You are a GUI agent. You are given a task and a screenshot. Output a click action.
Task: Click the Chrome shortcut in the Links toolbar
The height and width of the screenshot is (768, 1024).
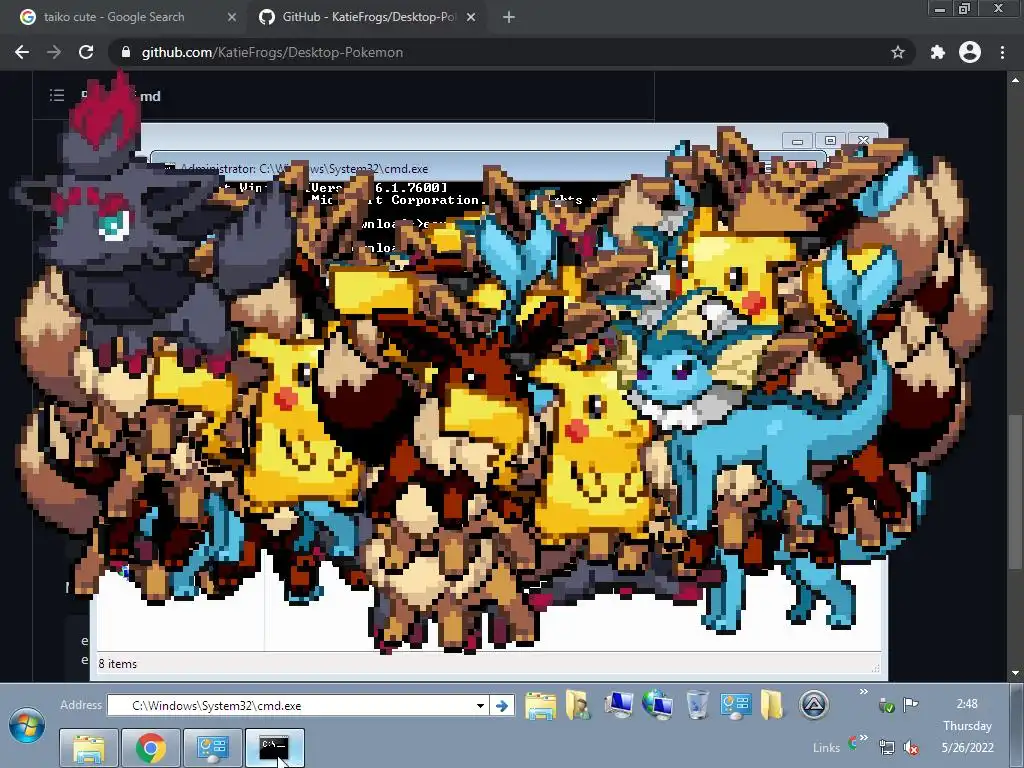[852, 743]
